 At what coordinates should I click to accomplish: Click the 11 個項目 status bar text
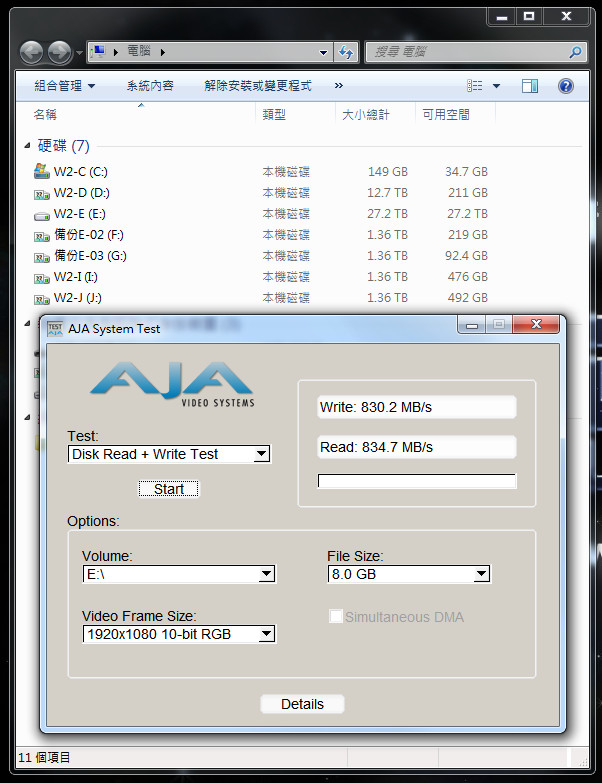44,758
